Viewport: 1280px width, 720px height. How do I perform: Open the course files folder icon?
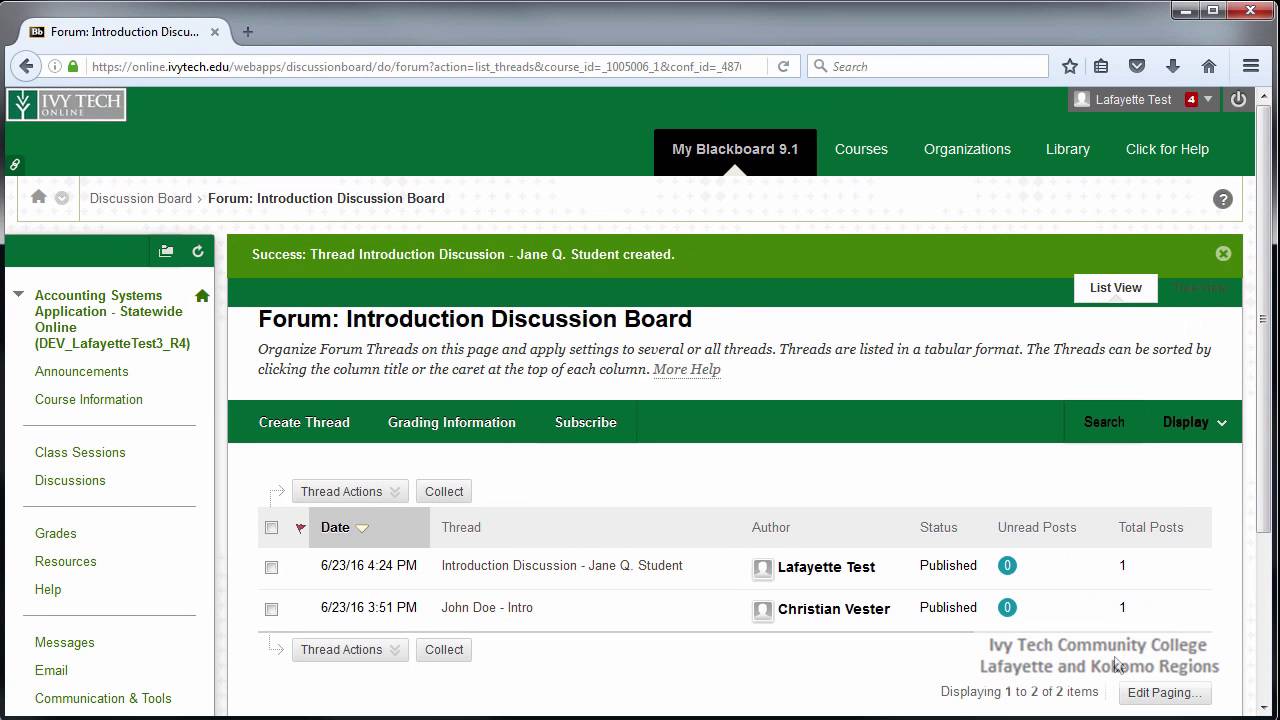tap(166, 251)
